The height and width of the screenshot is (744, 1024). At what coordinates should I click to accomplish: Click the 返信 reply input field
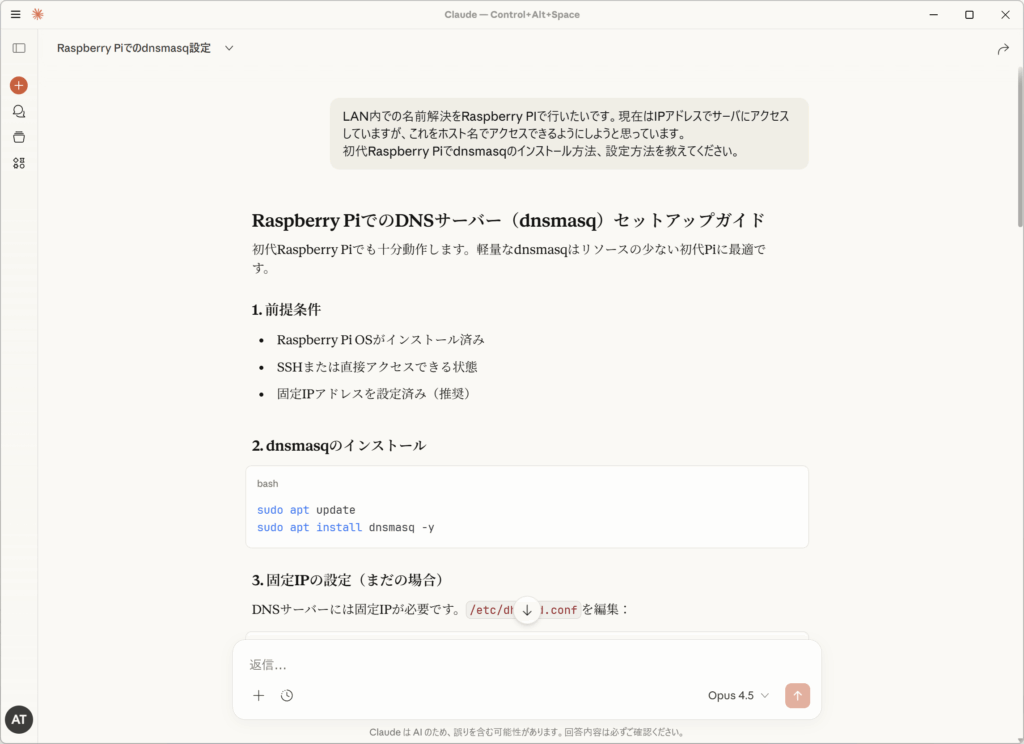(526, 665)
